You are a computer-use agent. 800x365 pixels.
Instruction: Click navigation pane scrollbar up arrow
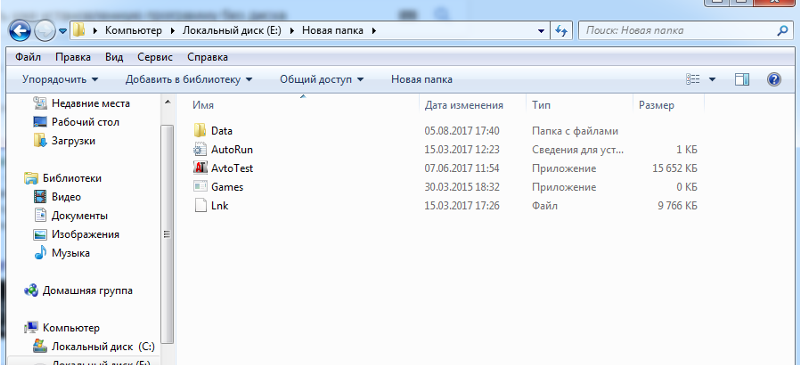(x=167, y=103)
